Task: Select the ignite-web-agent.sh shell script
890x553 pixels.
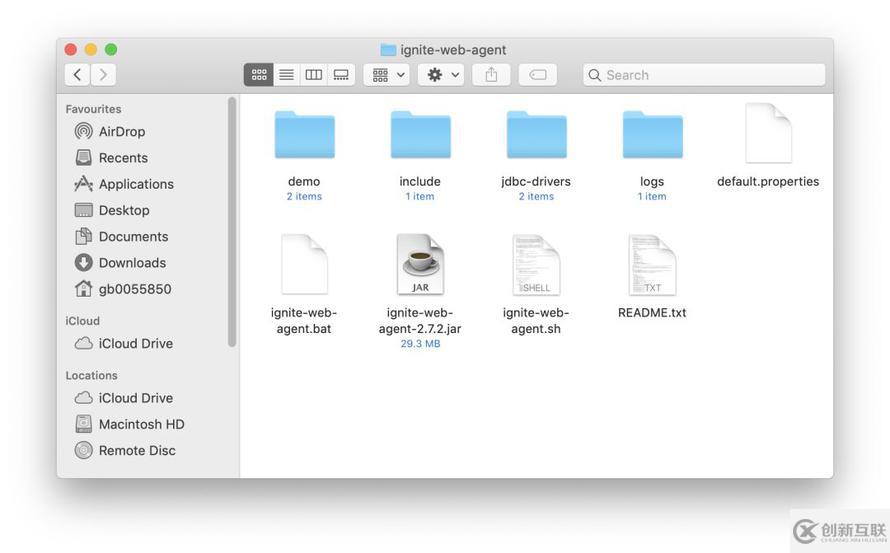Action: point(536,265)
